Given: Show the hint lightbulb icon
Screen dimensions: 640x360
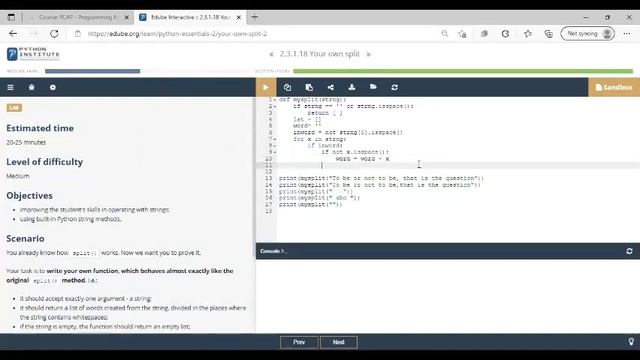Looking at the screenshot, I should (631, 342).
